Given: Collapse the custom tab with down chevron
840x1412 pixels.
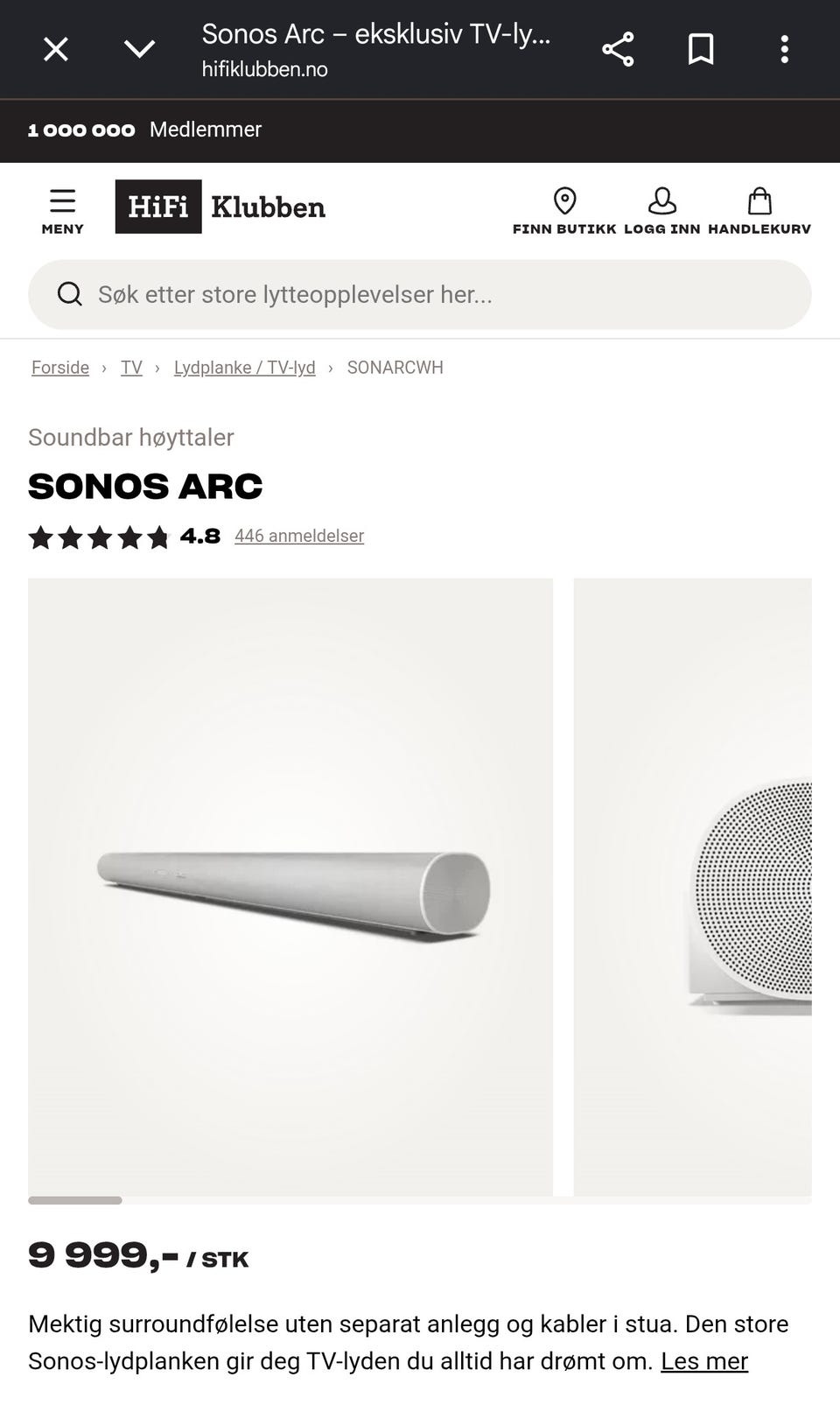Looking at the screenshot, I should point(140,49).
